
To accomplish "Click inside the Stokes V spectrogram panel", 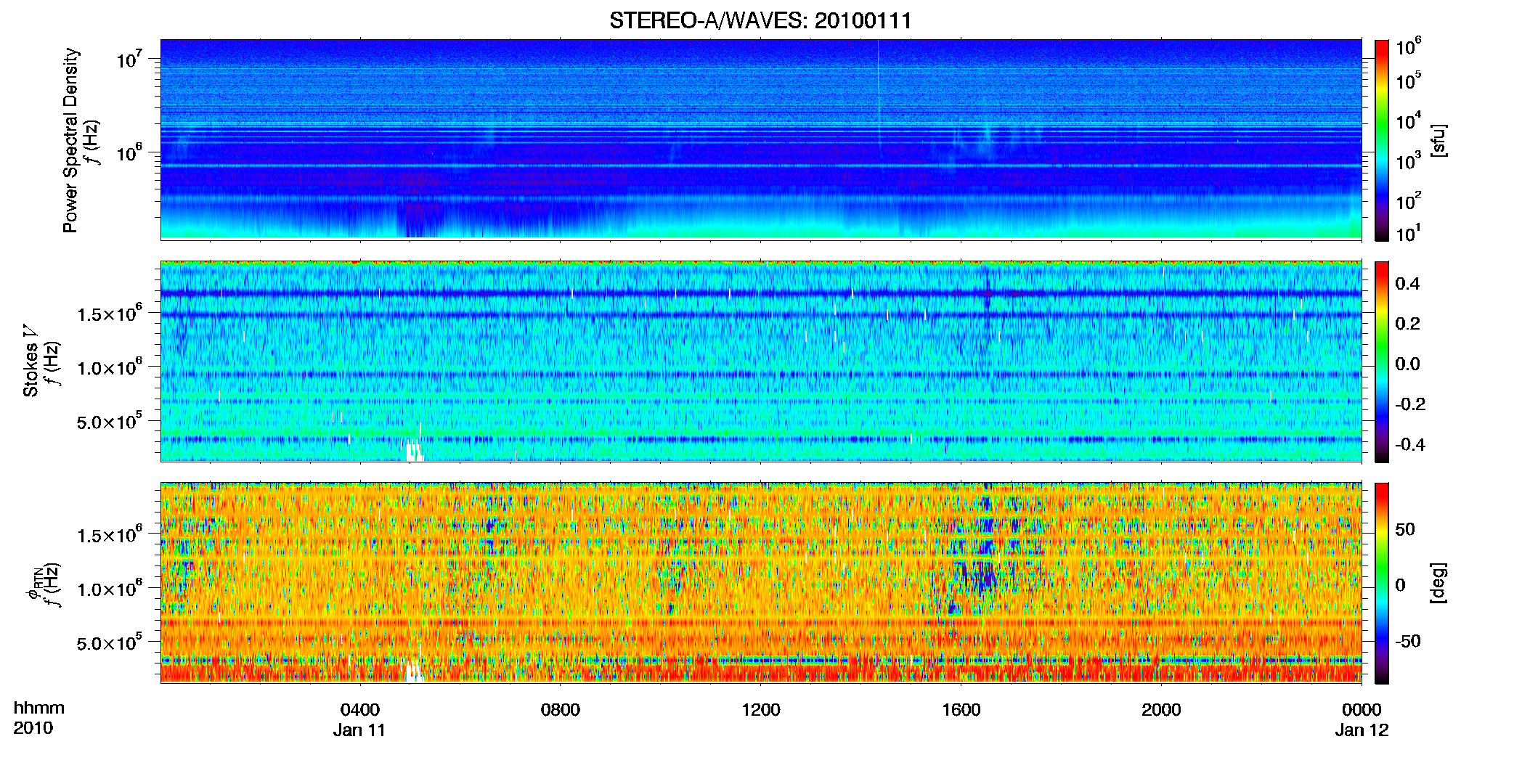I will click(x=761, y=361).
